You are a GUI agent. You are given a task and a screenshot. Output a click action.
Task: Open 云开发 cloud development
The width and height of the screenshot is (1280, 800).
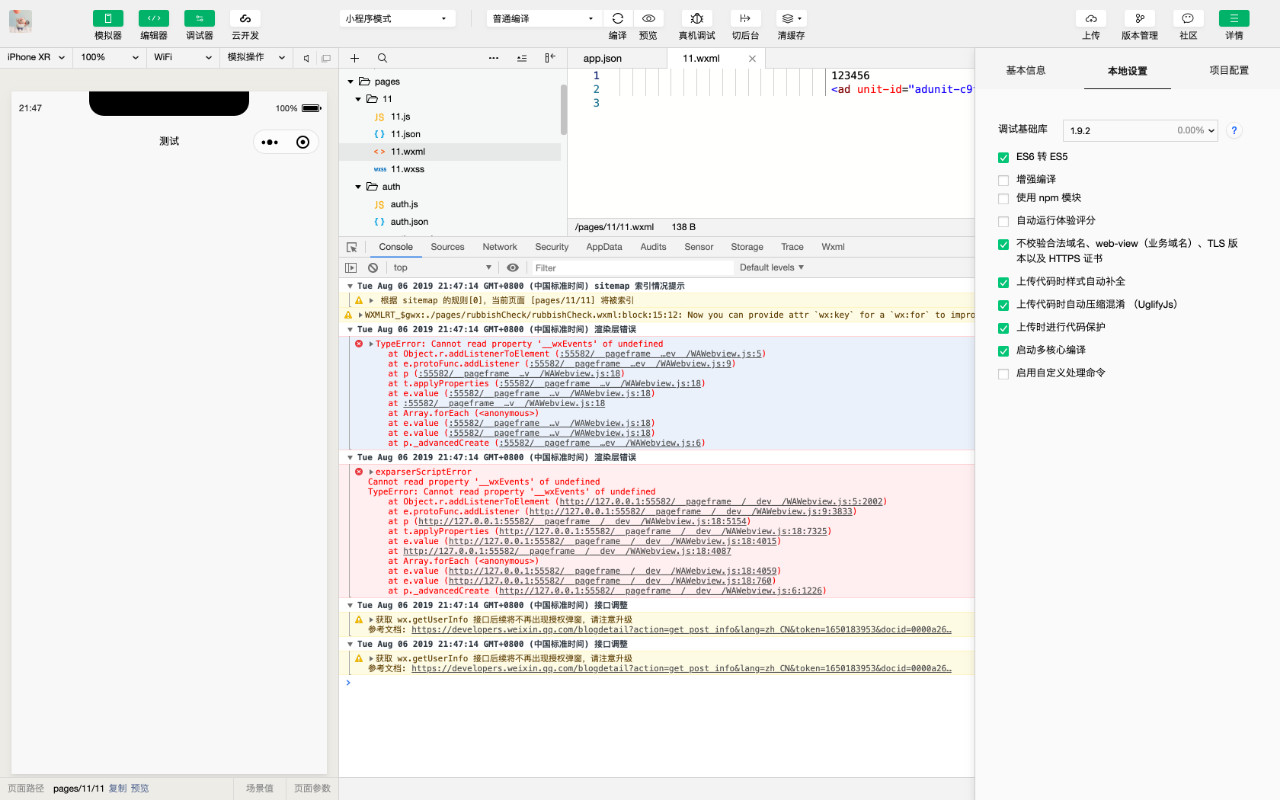point(245,18)
